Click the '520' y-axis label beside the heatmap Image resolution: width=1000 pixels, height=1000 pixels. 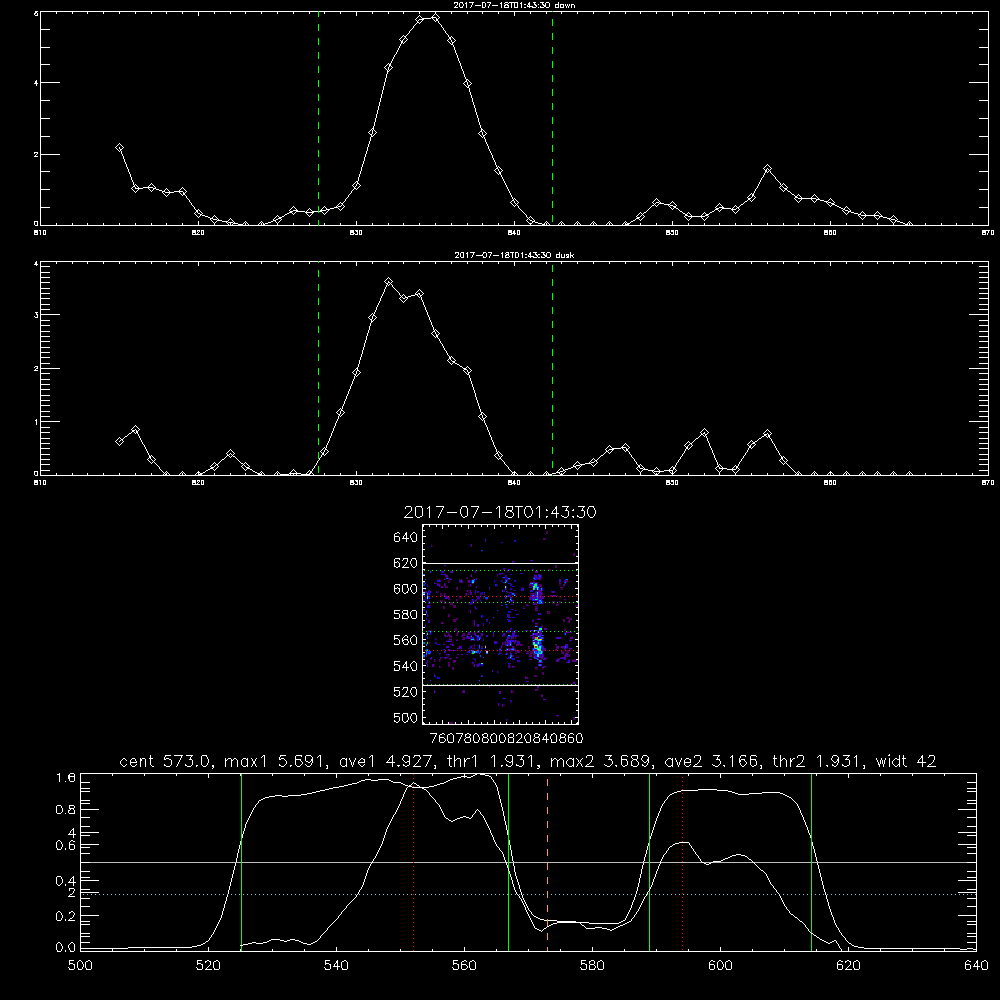click(406, 692)
